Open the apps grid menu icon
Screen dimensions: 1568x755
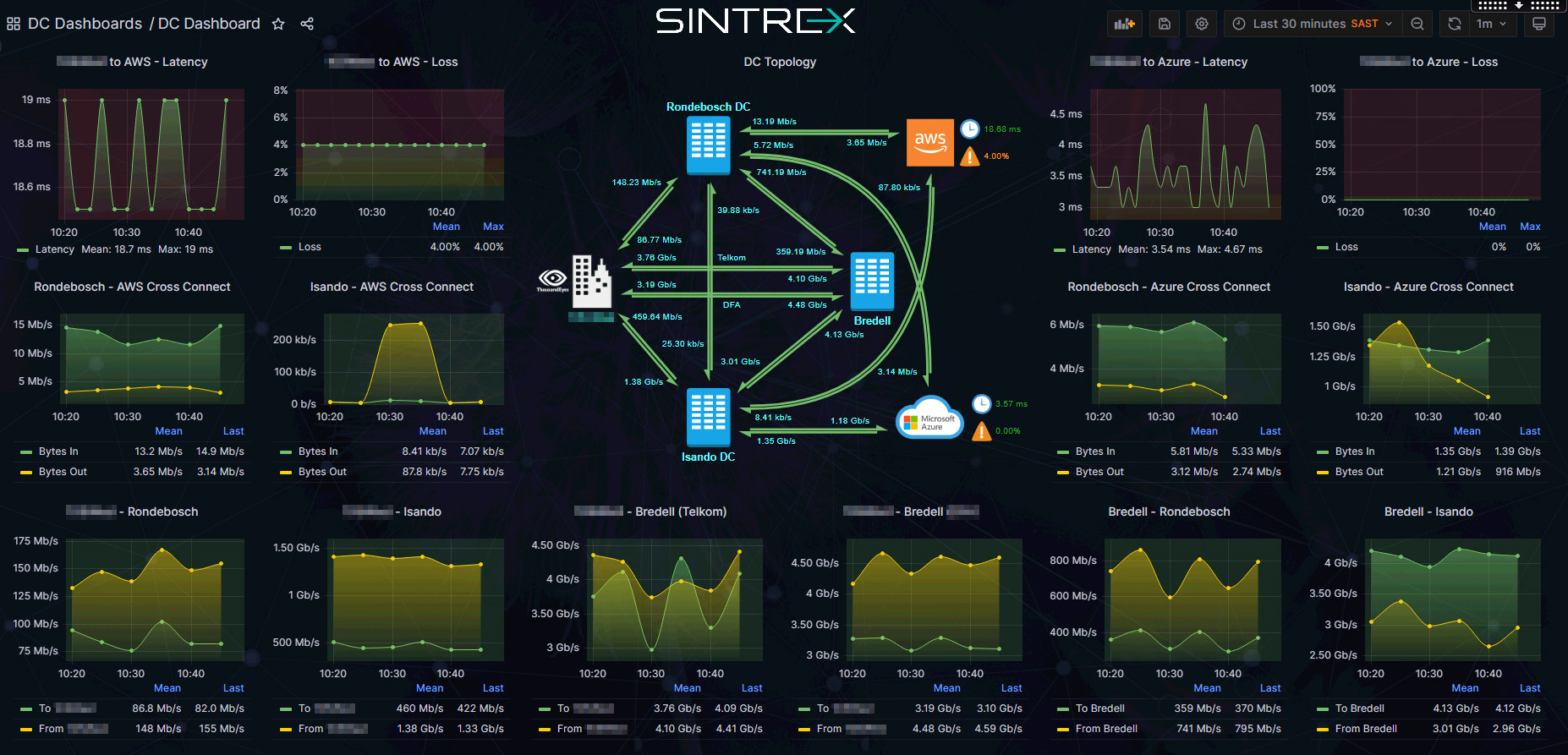14,24
